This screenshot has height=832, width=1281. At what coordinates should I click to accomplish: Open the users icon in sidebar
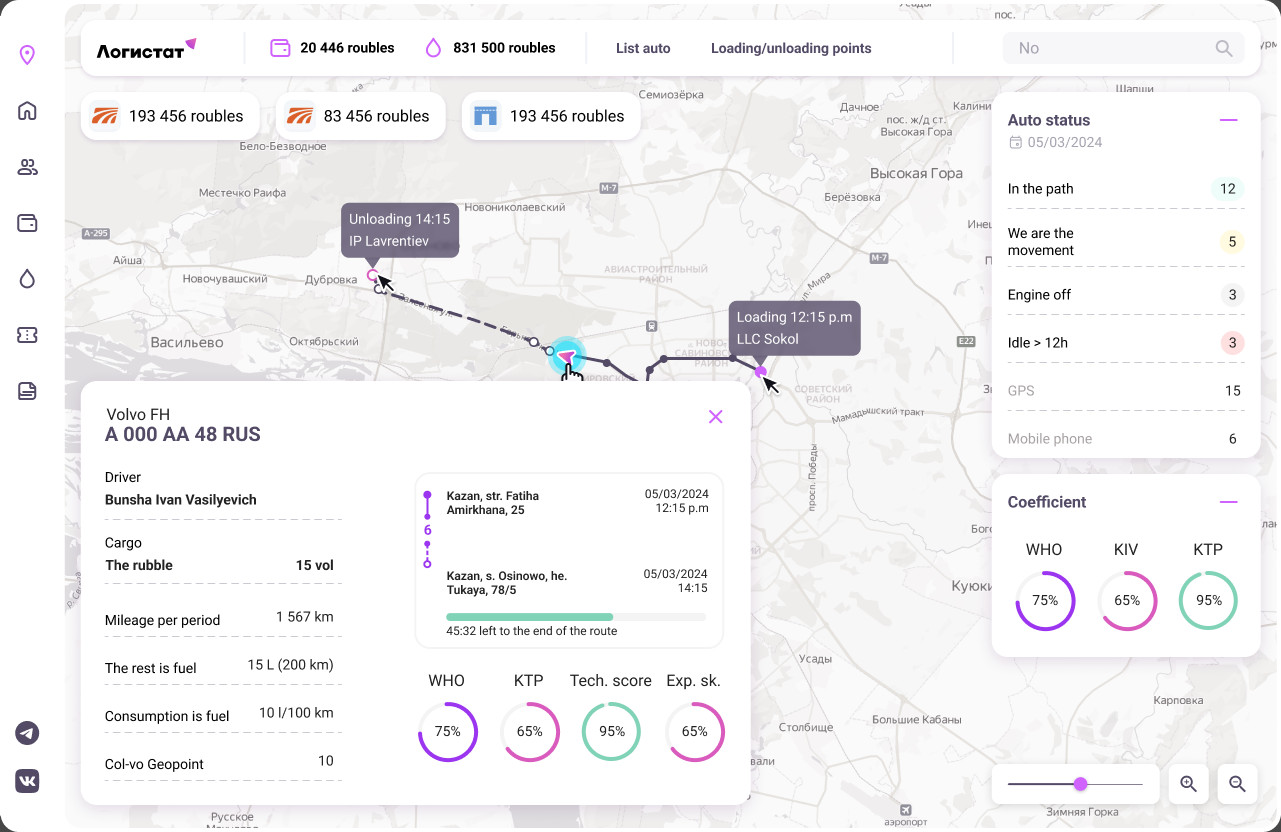click(x=27, y=167)
